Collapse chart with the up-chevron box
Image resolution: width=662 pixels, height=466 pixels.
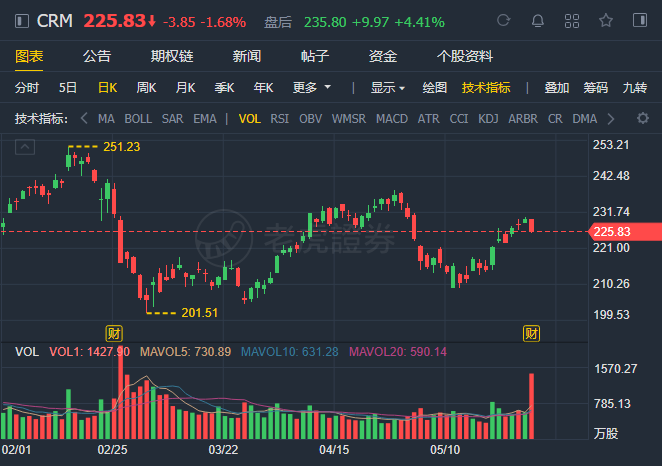pos(25,147)
